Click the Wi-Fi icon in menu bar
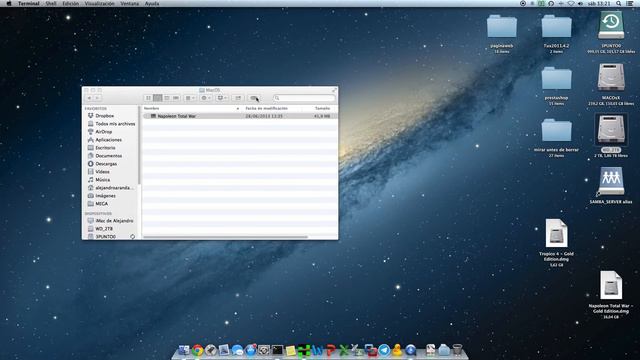640x360 pixels. pos(571,3)
